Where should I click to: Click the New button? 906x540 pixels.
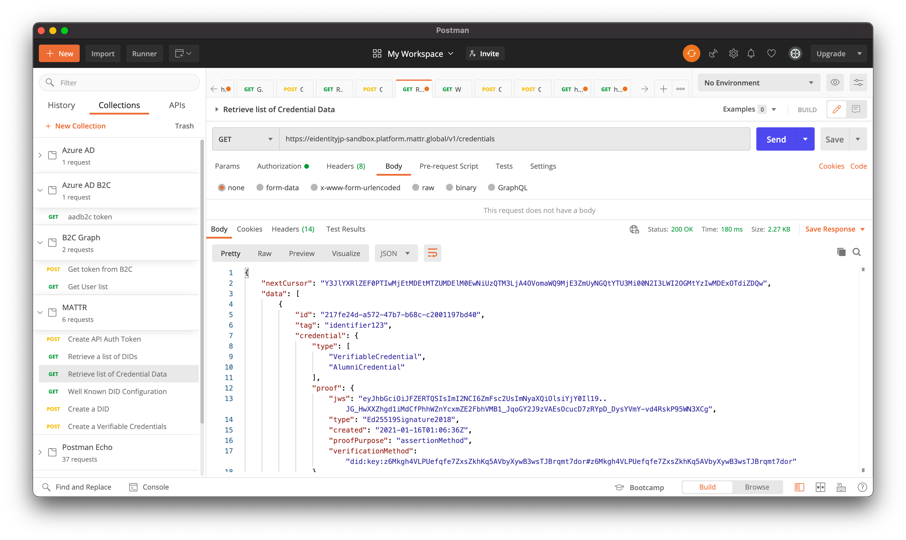pos(60,53)
